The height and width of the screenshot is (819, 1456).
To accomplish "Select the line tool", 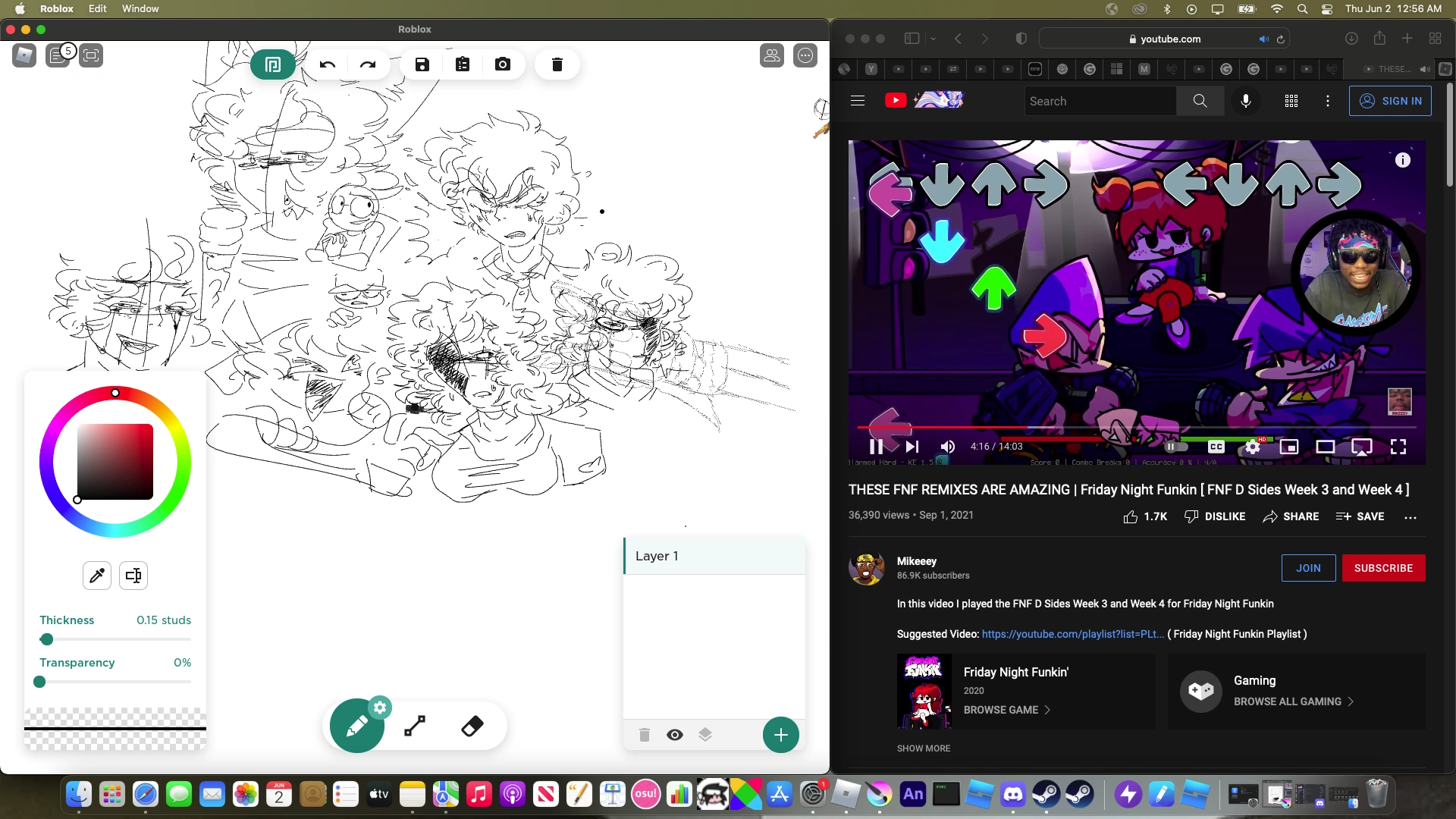I will (415, 726).
